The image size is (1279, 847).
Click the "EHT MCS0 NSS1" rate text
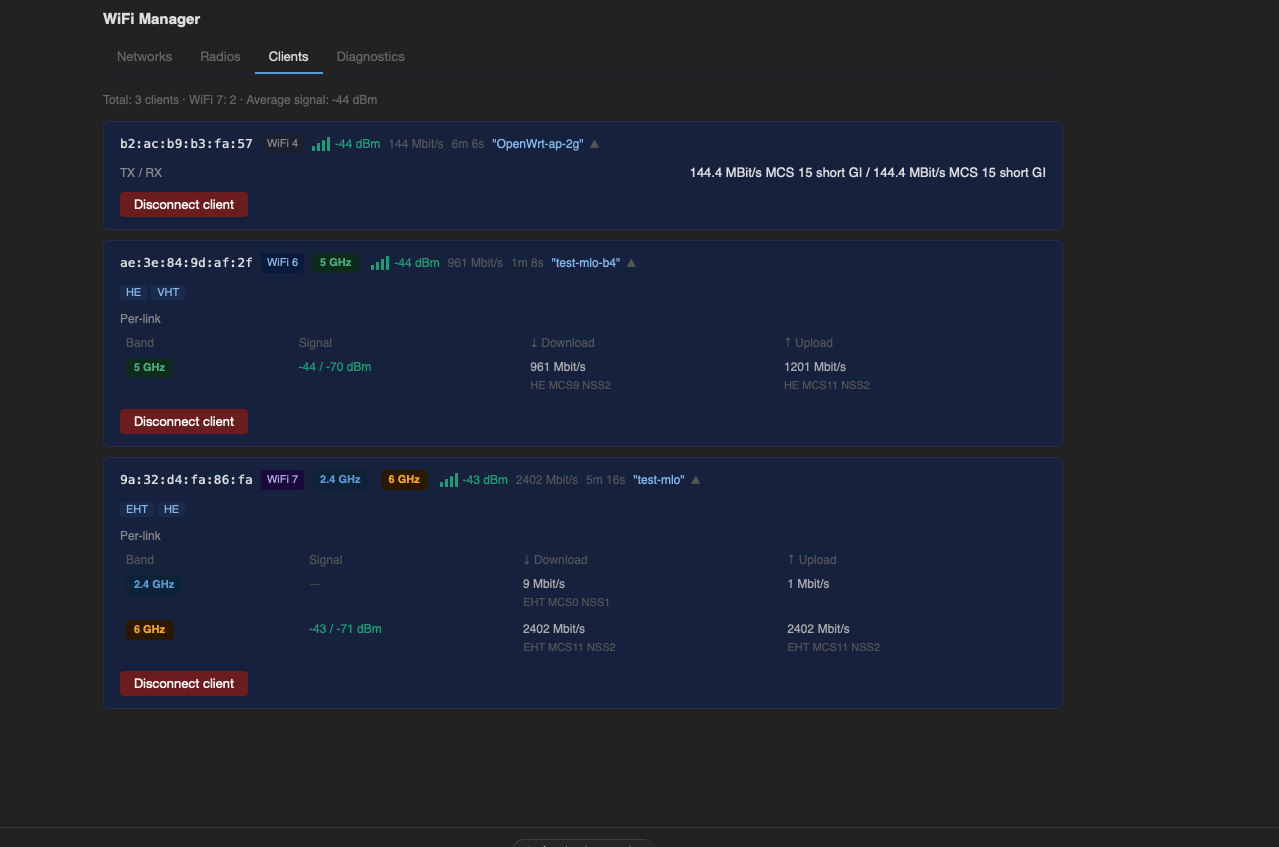(566, 602)
